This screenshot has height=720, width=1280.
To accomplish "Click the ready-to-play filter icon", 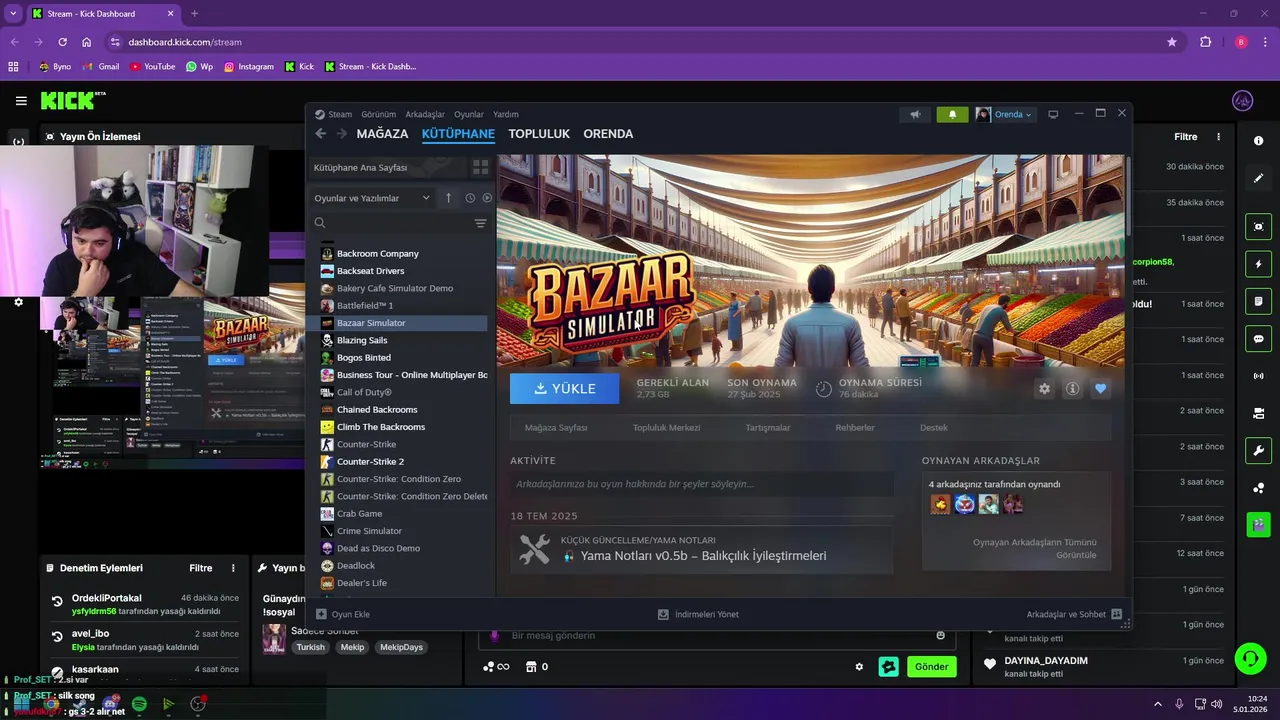I will pos(487,198).
